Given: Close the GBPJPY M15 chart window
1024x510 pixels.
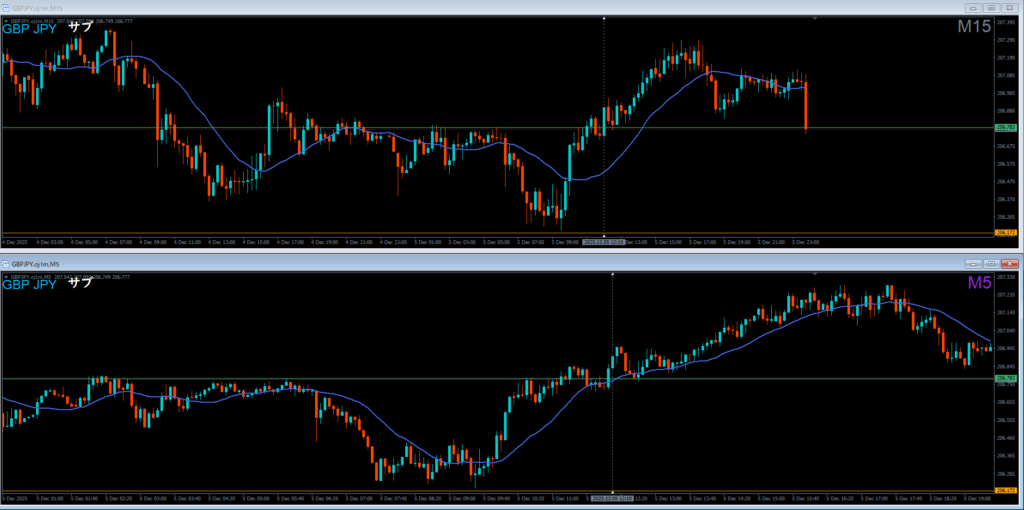Looking at the screenshot, I should tap(1010, 7).
